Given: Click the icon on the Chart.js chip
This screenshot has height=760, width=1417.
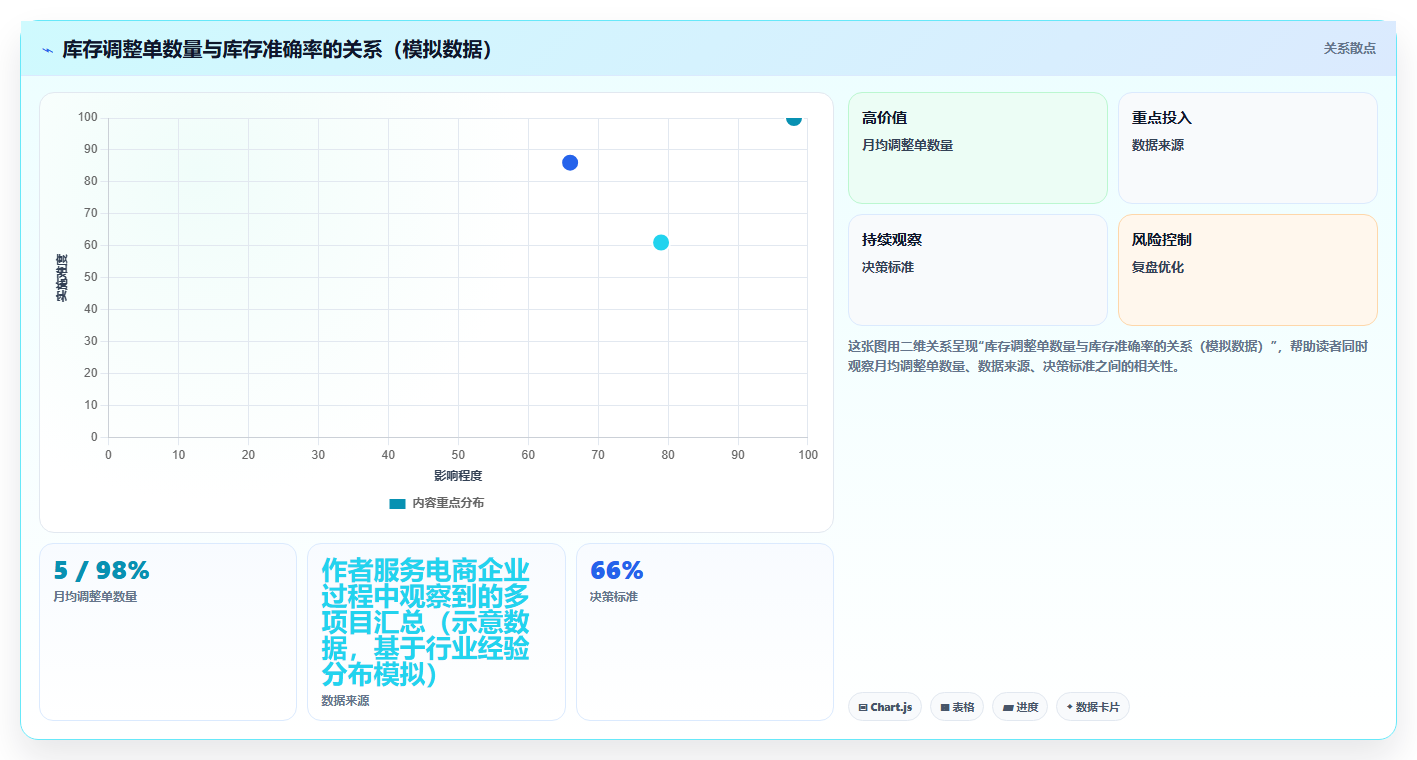Looking at the screenshot, I should coord(862,707).
